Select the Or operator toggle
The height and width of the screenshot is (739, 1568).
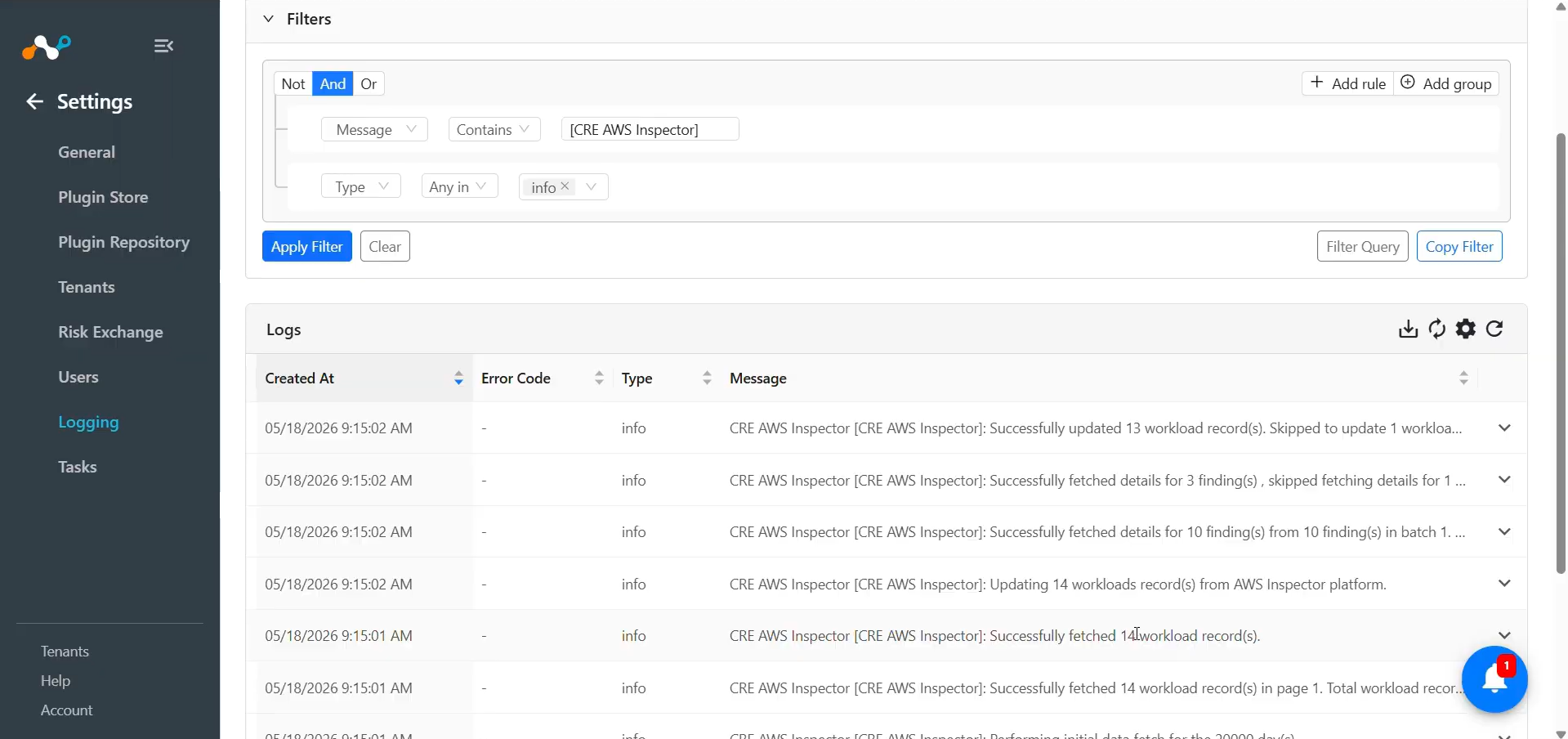369,83
